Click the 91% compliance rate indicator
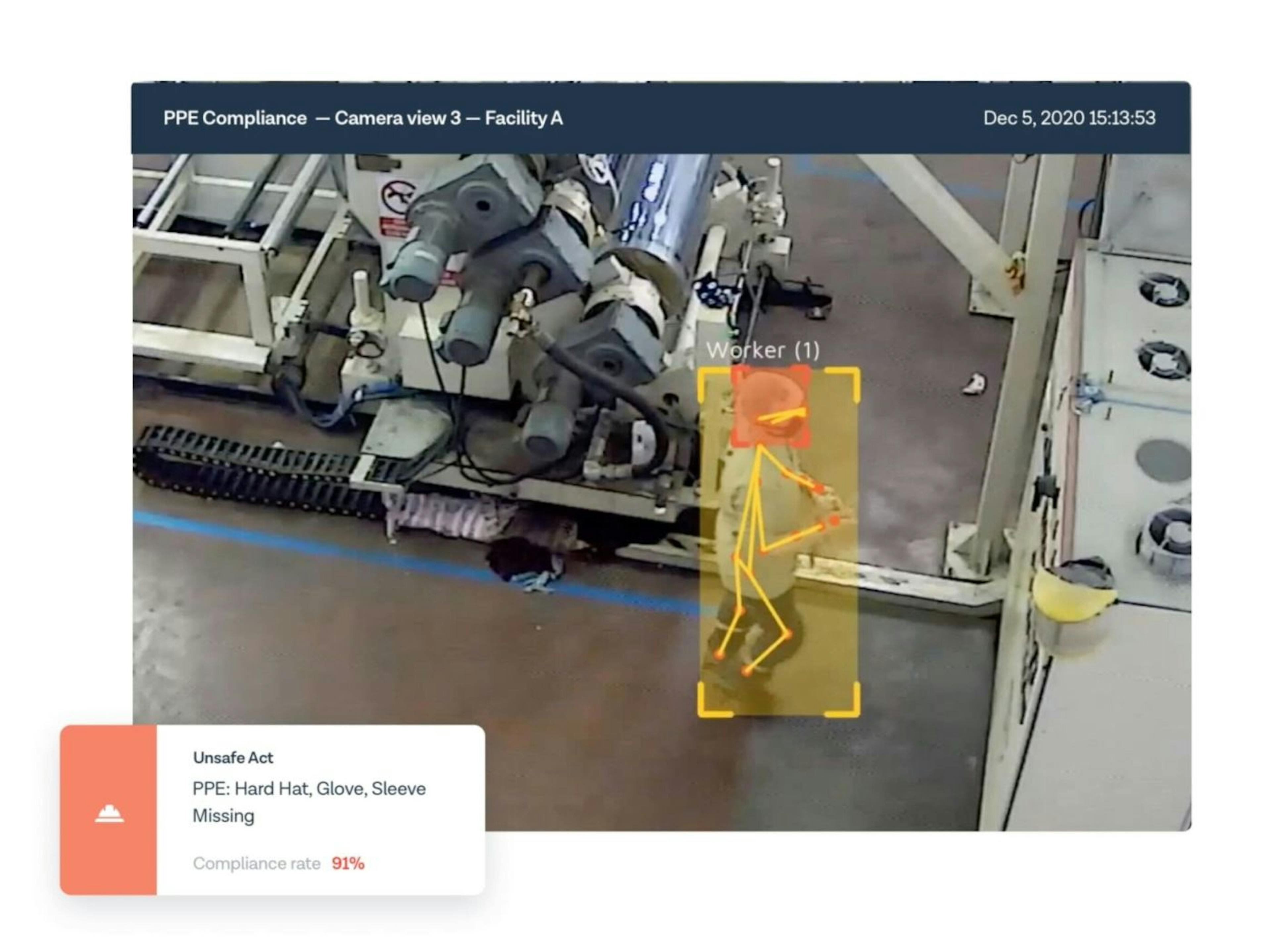The image size is (1271, 952). pos(347,862)
